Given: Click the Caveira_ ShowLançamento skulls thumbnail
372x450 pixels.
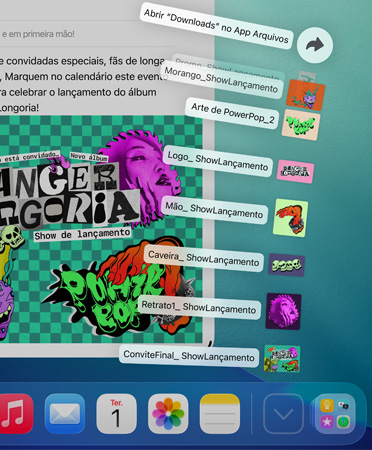Looking at the screenshot, I should tap(286, 265).
